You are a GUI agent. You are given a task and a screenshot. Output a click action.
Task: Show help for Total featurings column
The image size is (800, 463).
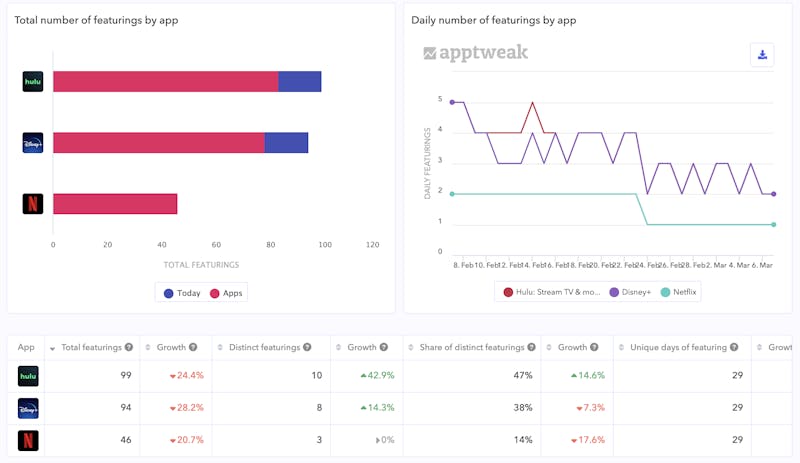pyautogui.click(x=129, y=348)
